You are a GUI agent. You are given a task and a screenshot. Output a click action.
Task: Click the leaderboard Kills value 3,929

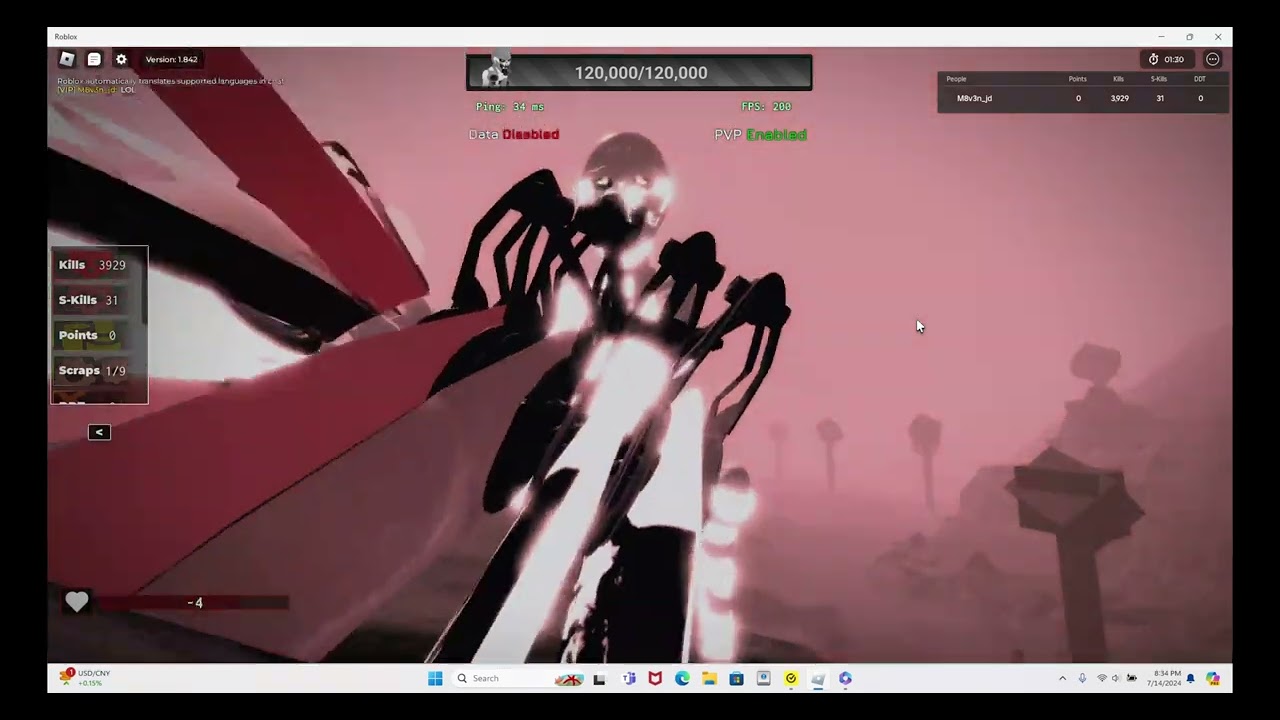point(1120,98)
